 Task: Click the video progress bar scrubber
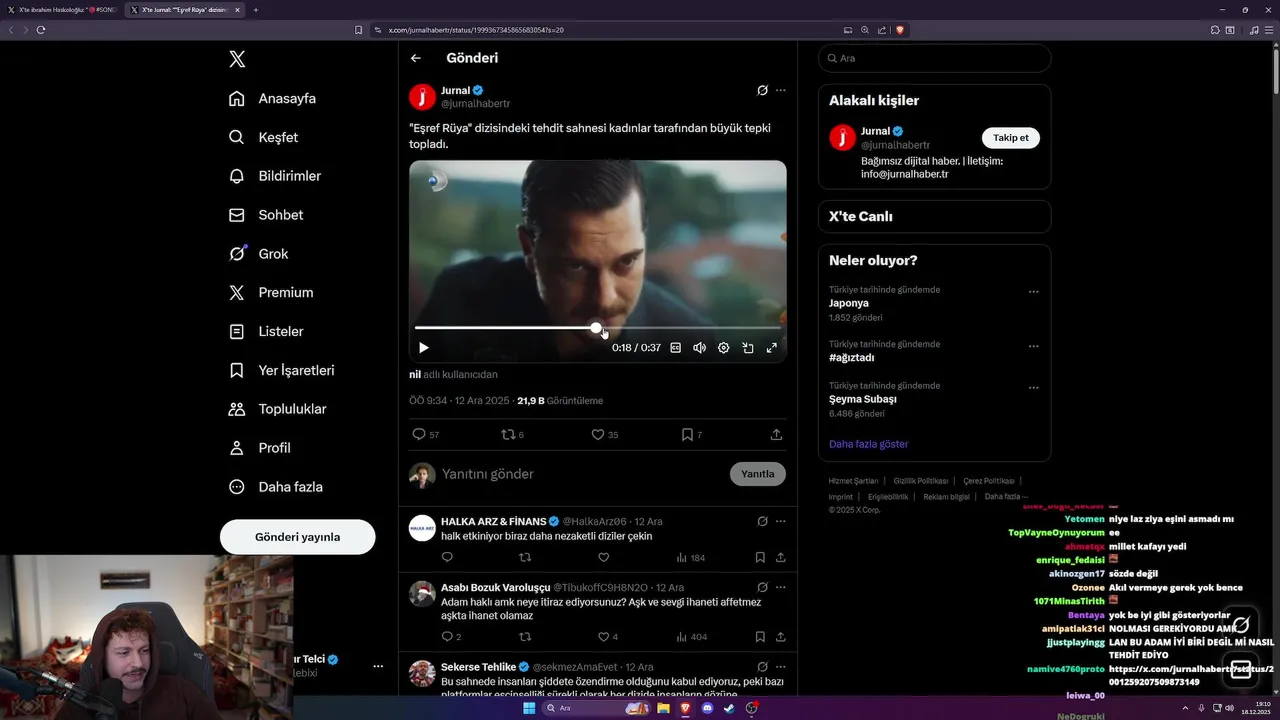[x=596, y=328]
